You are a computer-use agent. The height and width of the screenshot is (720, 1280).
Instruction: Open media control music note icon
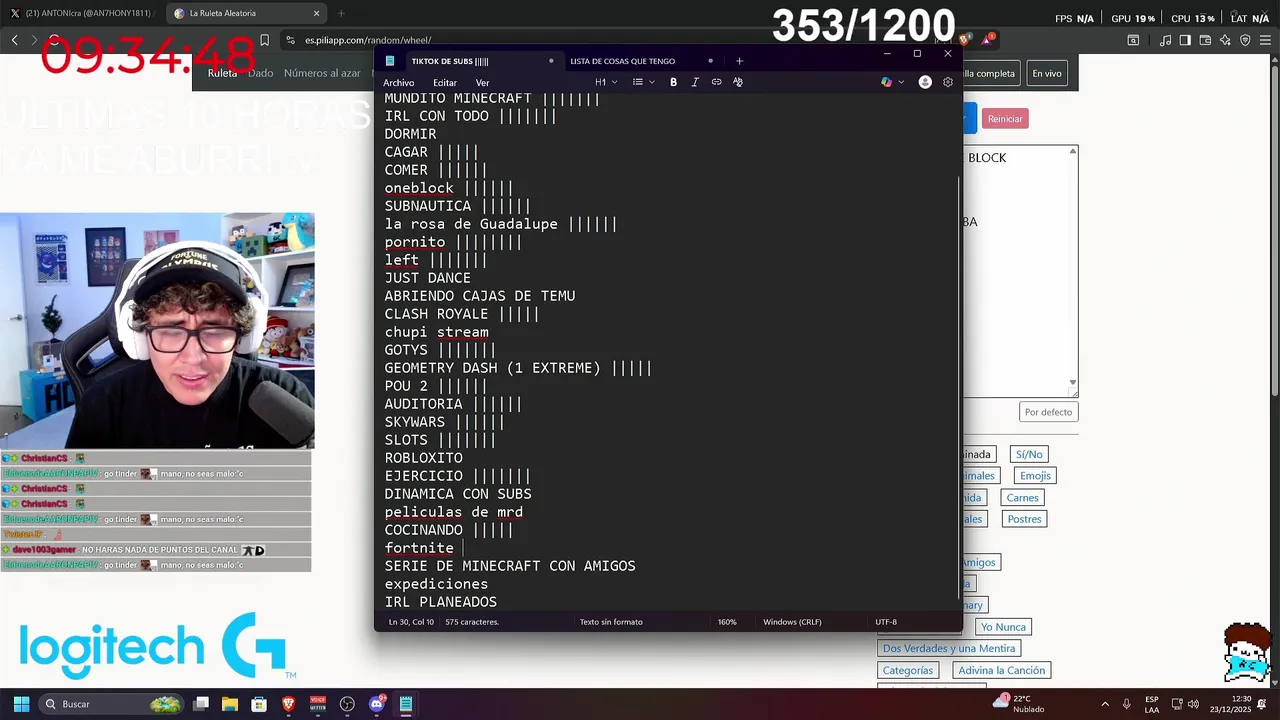coord(1165,40)
